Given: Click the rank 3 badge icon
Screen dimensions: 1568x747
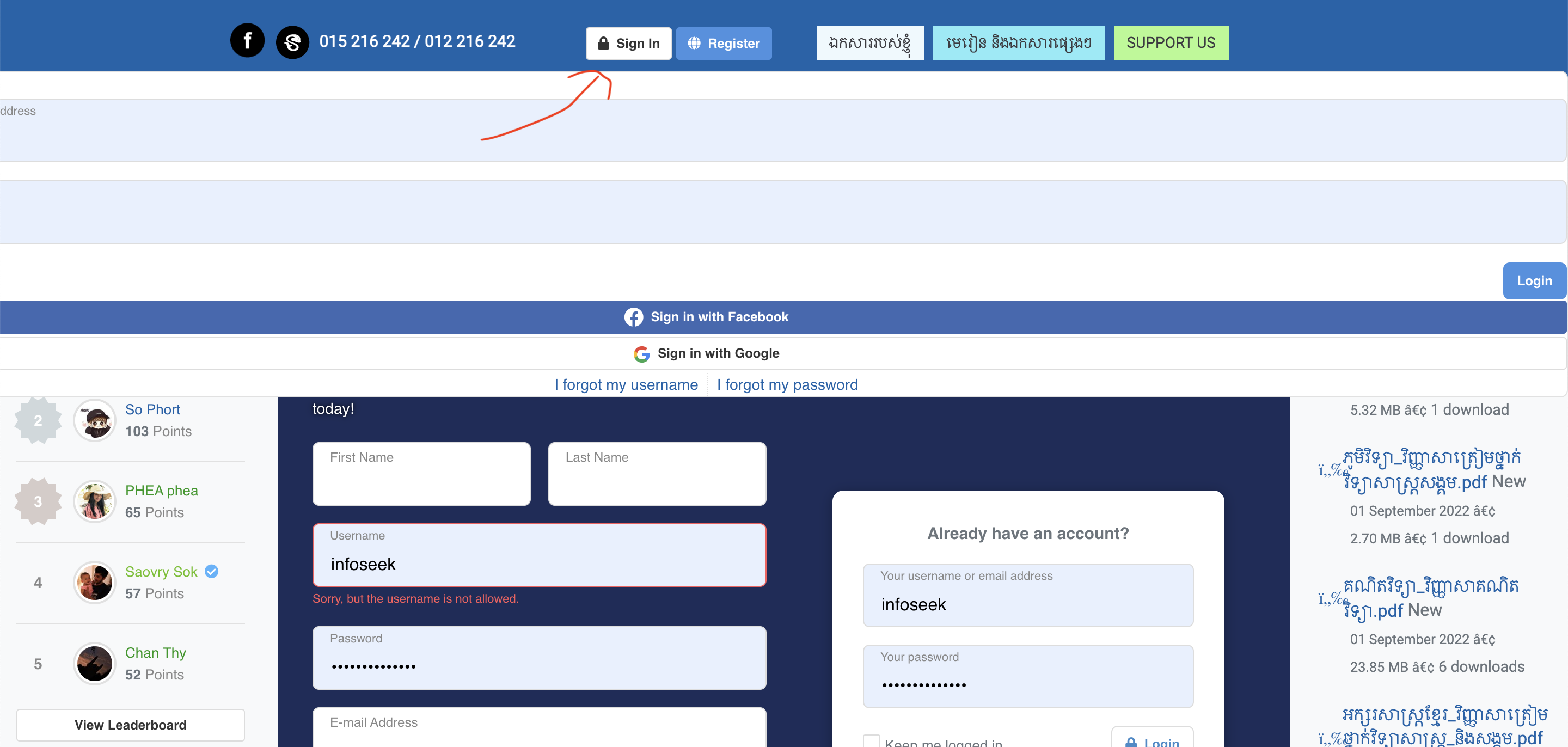Looking at the screenshot, I should click(x=38, y=501).
